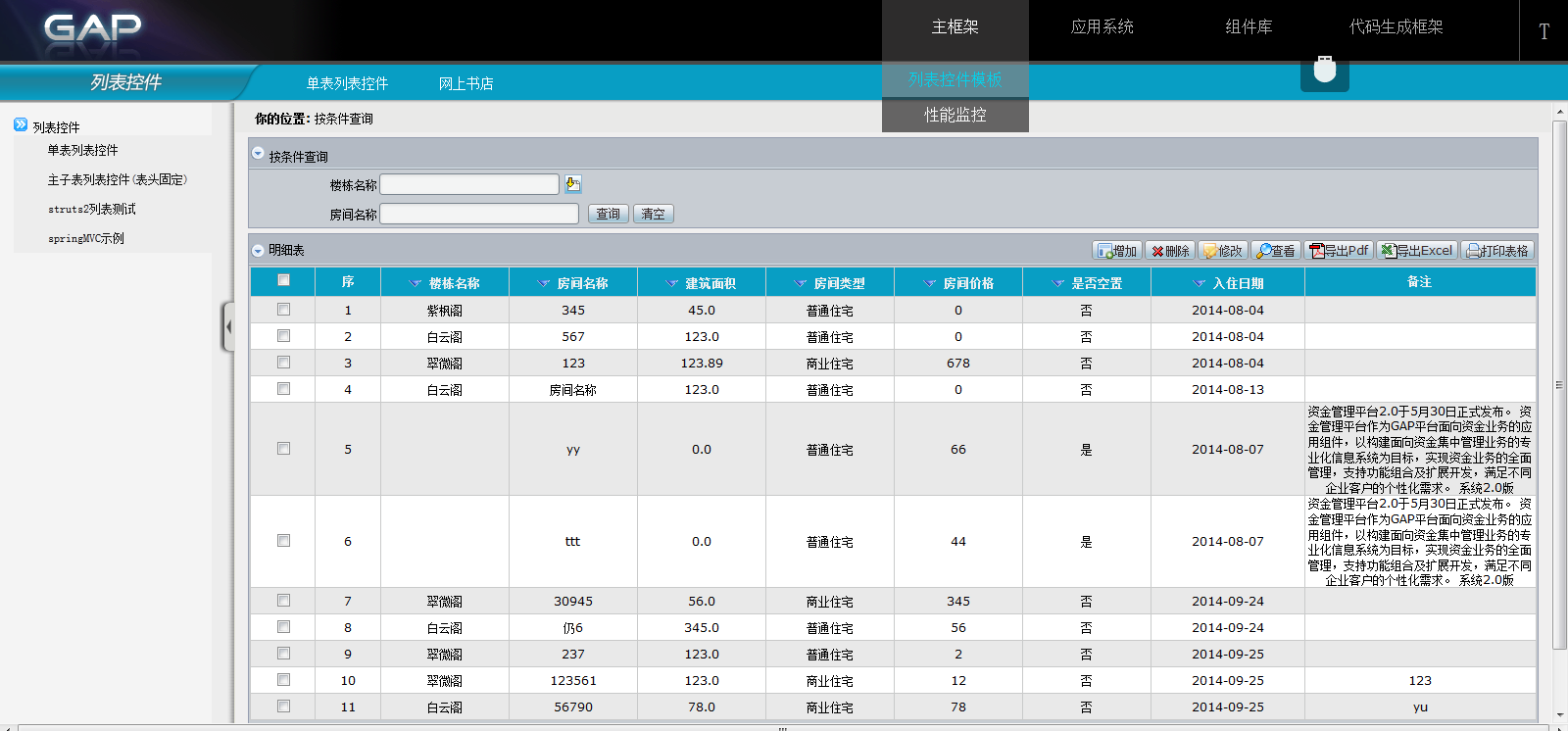Open springMVC示例 in sidebar
Screen dimensions: 1568x731
(x=86, y=238)
